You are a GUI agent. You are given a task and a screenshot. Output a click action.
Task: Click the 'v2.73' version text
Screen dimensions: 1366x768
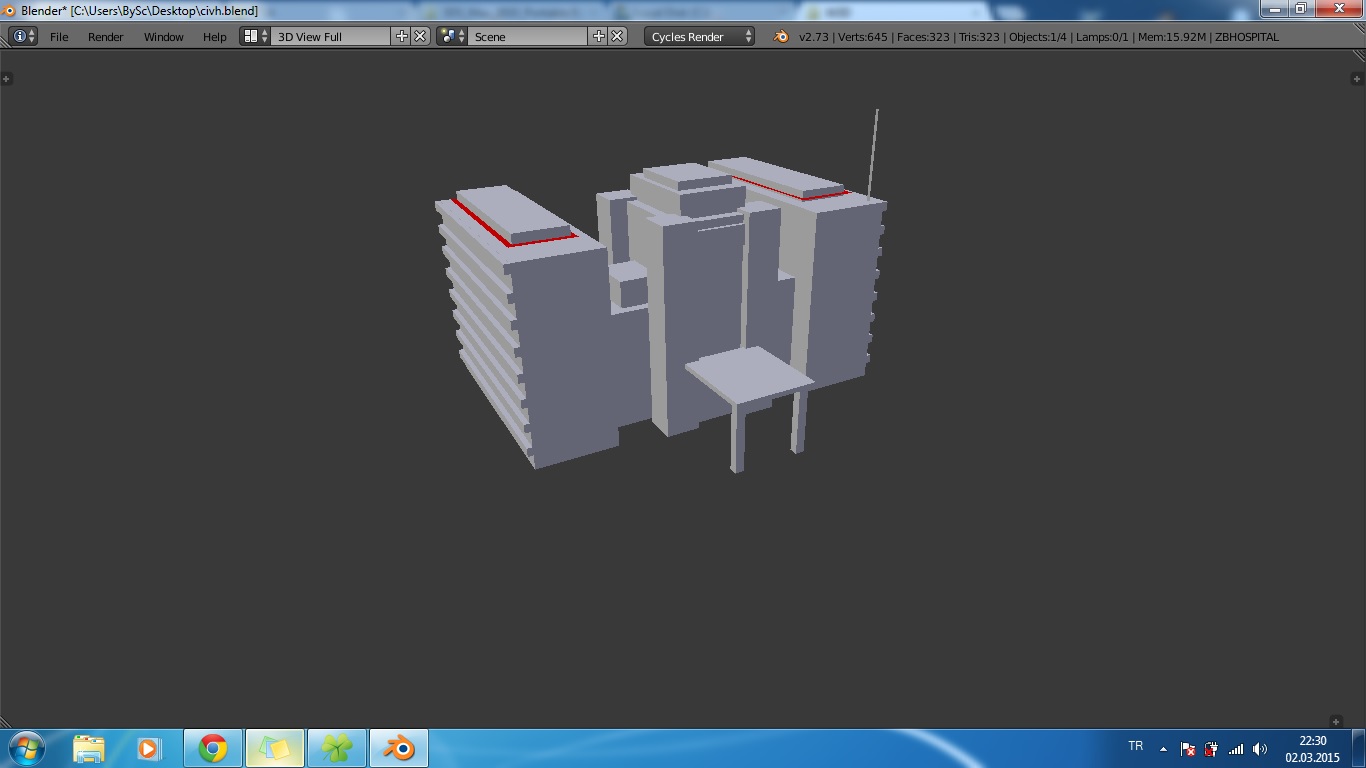[x=813, y=37]
